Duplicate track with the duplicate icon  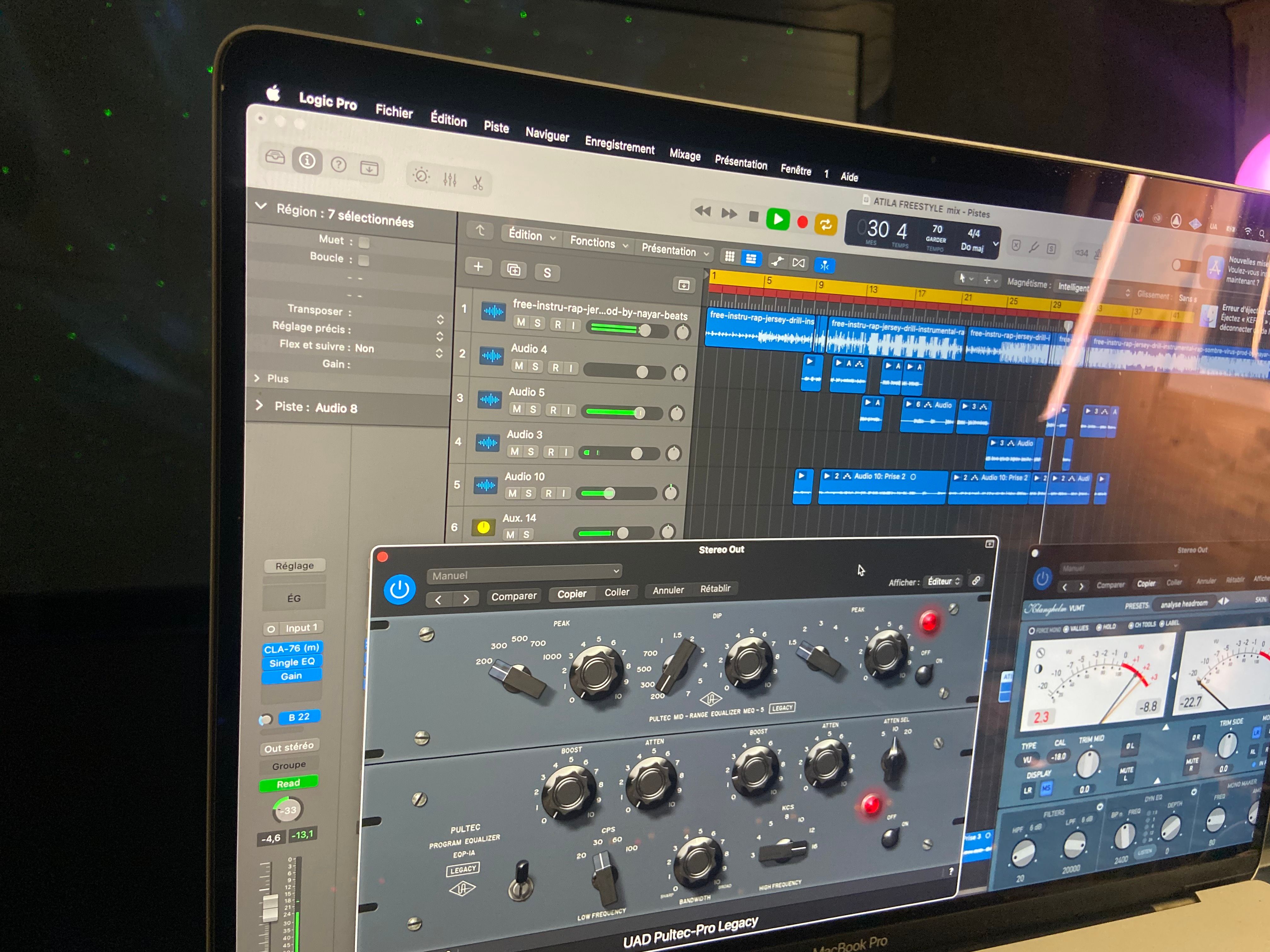[513, 270]
